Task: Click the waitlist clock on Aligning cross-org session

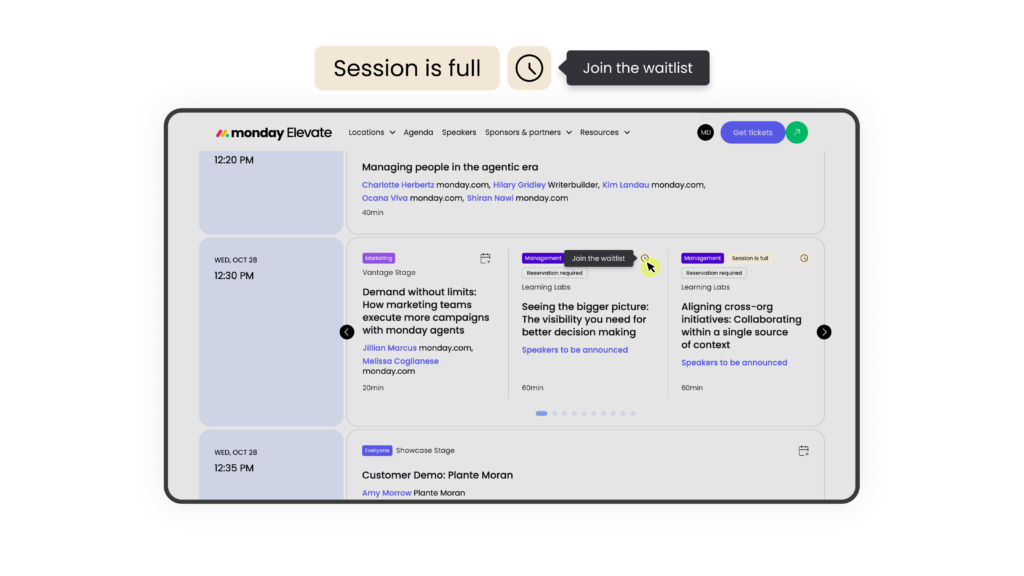Action: [x=804, y=258]
